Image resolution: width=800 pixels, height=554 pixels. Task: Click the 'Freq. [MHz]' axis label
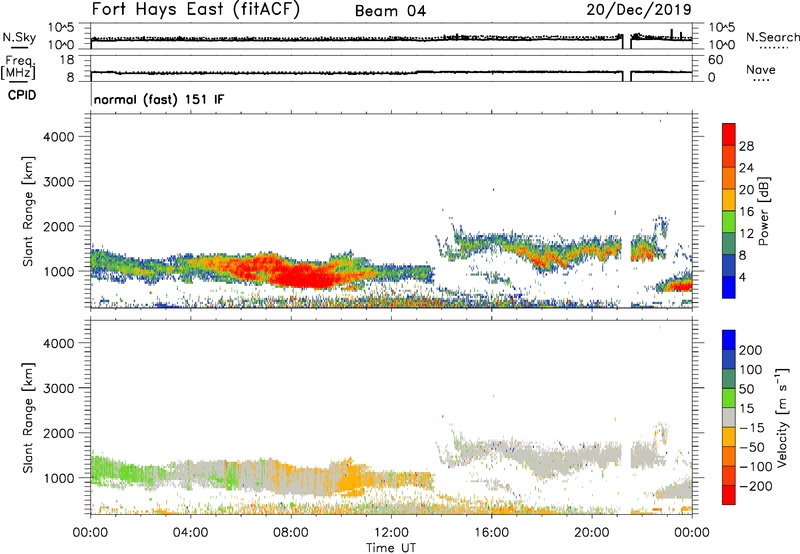18,67
